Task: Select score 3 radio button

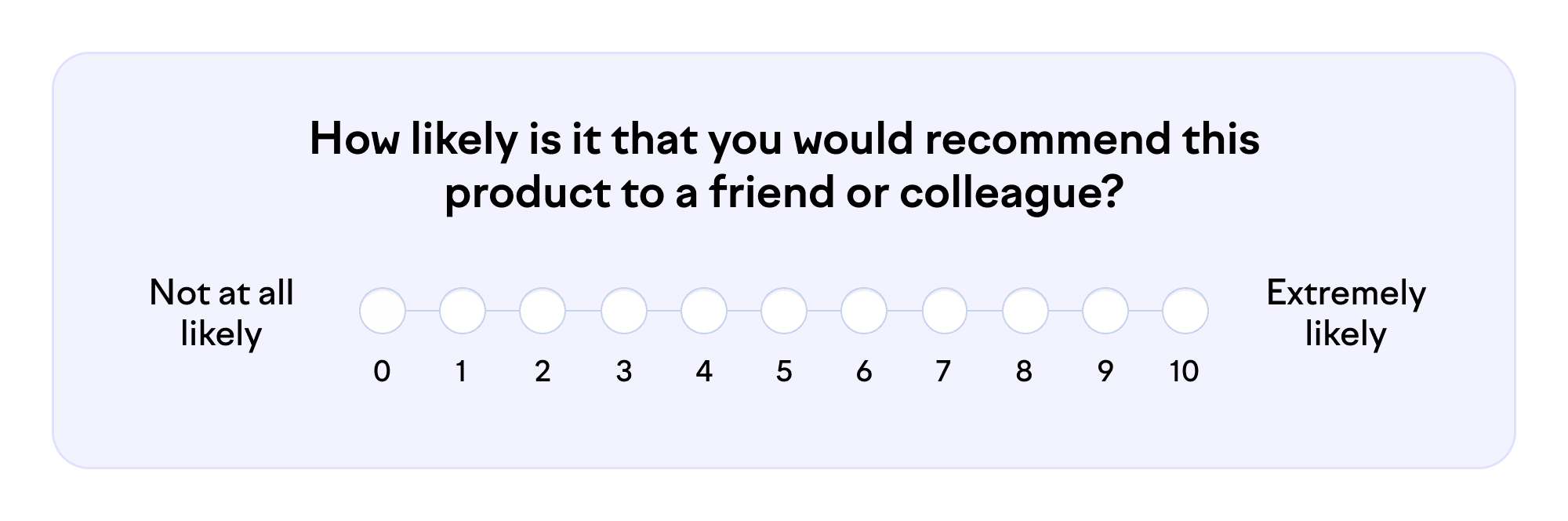Action: [x=624, y=312]
